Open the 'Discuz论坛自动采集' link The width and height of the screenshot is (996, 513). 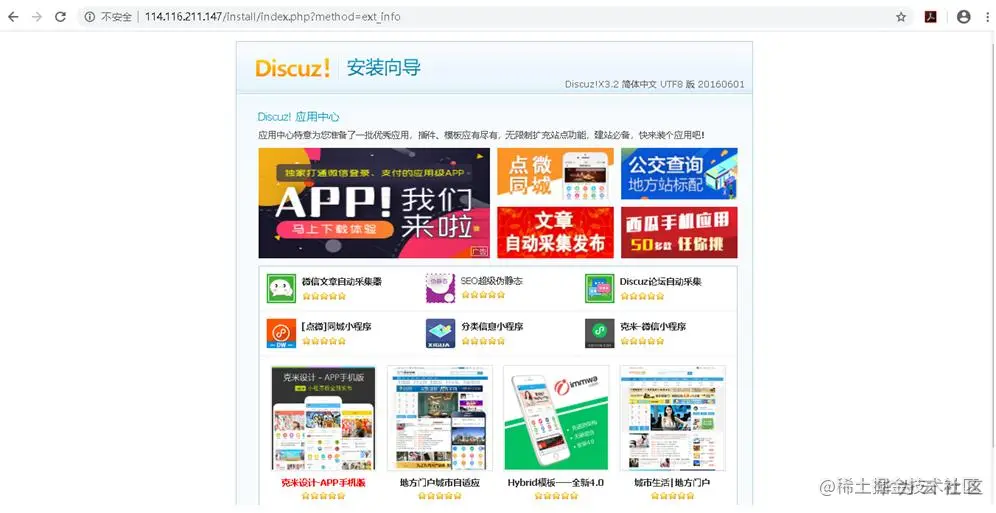661,281
